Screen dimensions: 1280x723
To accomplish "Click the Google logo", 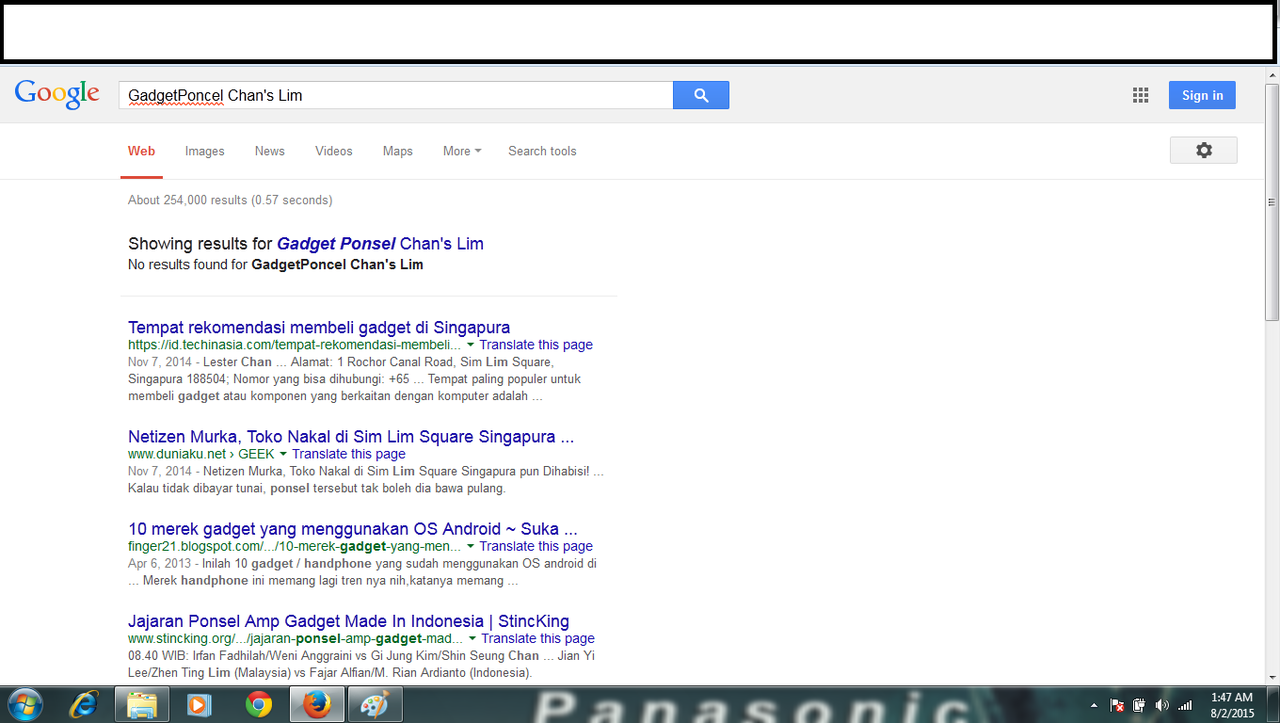I will tap(57, 94).
